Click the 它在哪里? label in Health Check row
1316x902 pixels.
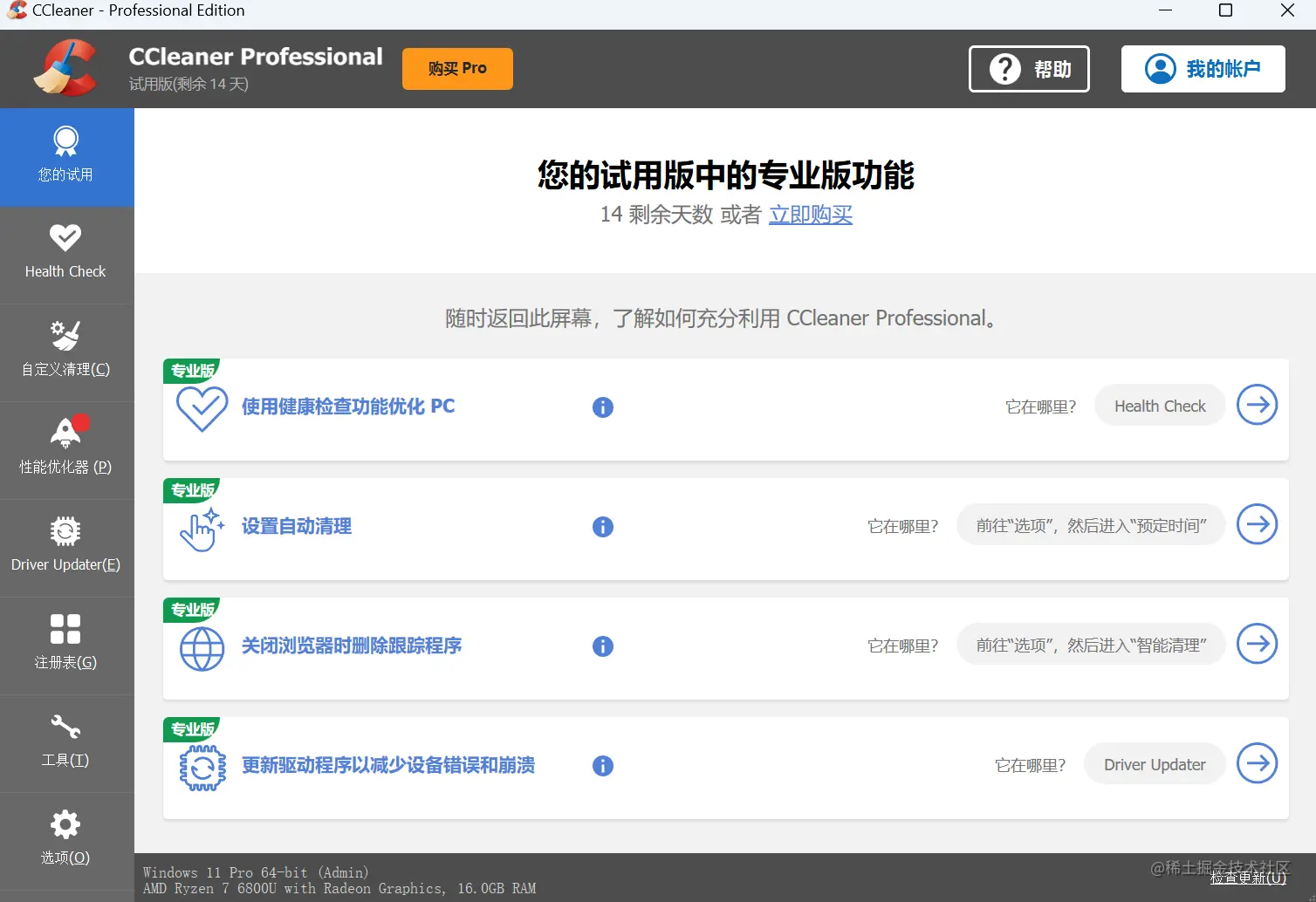point(1040,407)
